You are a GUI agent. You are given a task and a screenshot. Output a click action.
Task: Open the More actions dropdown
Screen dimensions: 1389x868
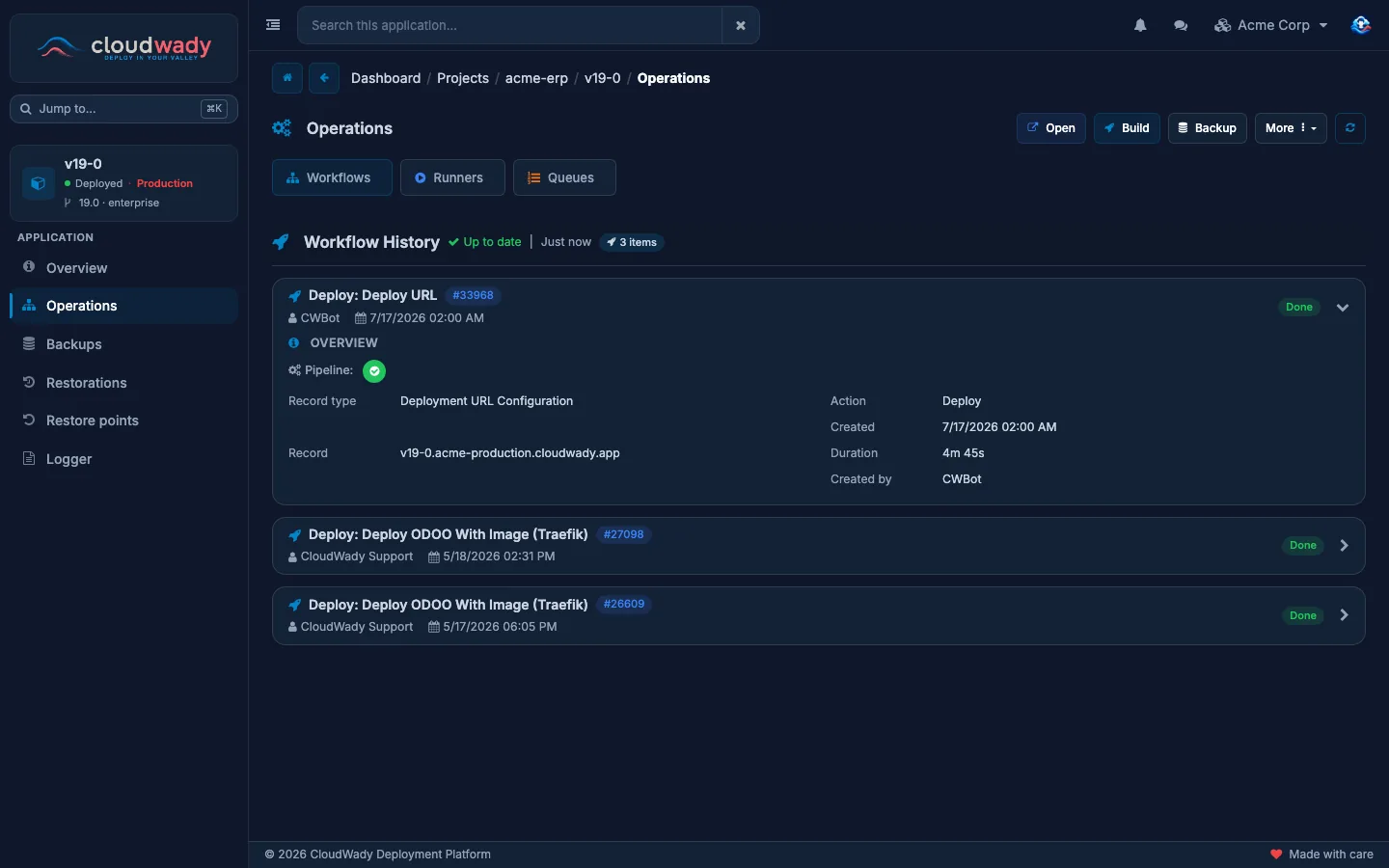[x=1291, y=128]
